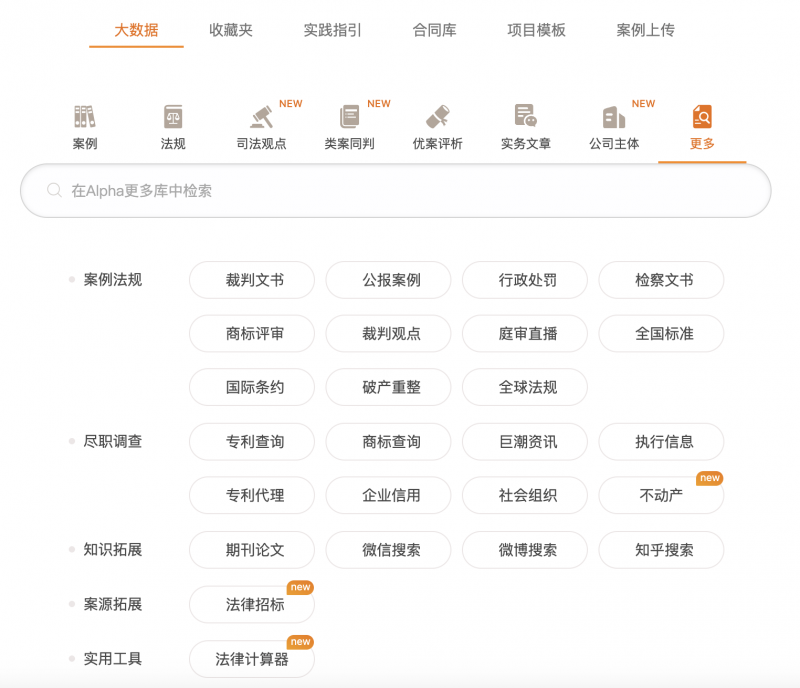The height and width of the screenshot is (688, 800).
Task: Open the 专利查询 button
Action: (252, 441)
